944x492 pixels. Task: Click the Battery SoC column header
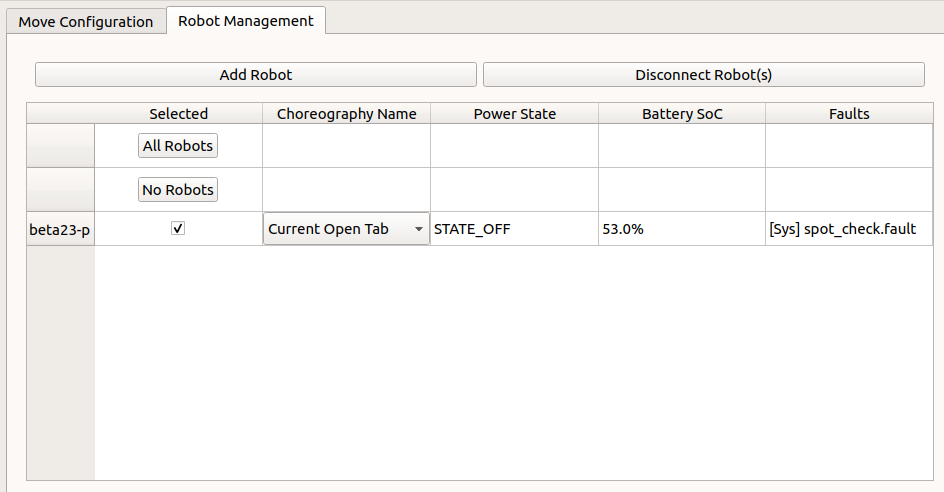click(682, 114)
